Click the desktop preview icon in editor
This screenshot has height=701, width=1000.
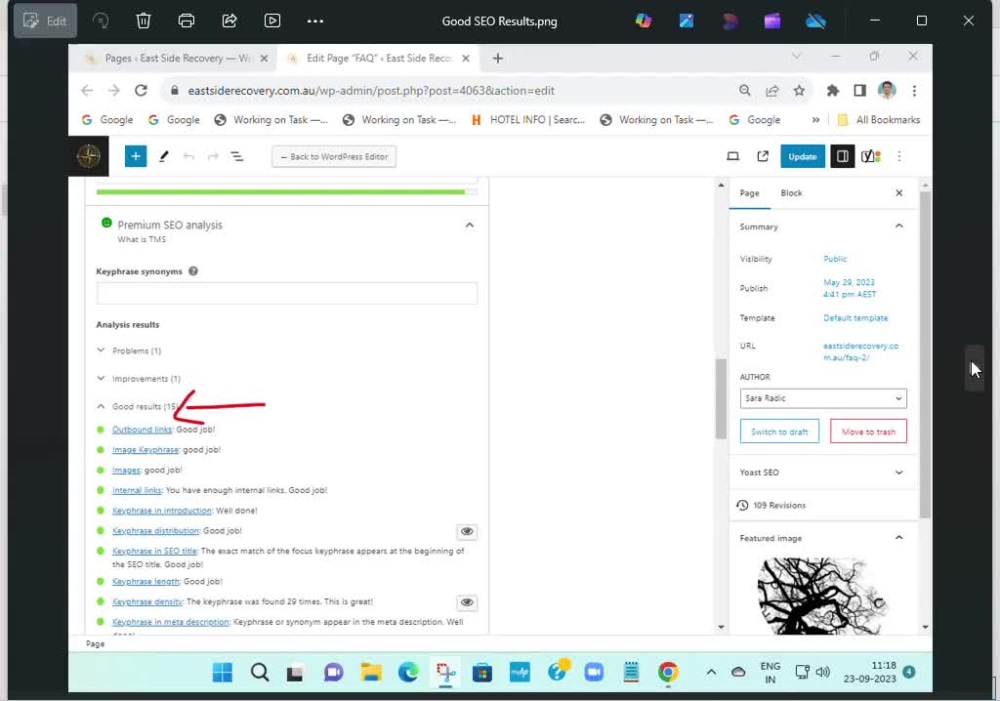pyautogui.click(x=733, y=156)
